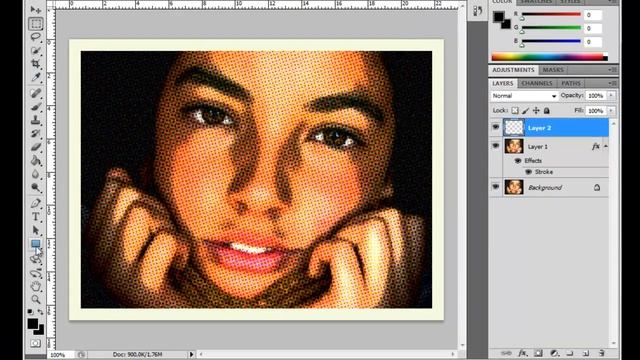The width and height of the screenshot is (640, 360).
Task: Open the Layers panel menu
Action: [612, 83]
